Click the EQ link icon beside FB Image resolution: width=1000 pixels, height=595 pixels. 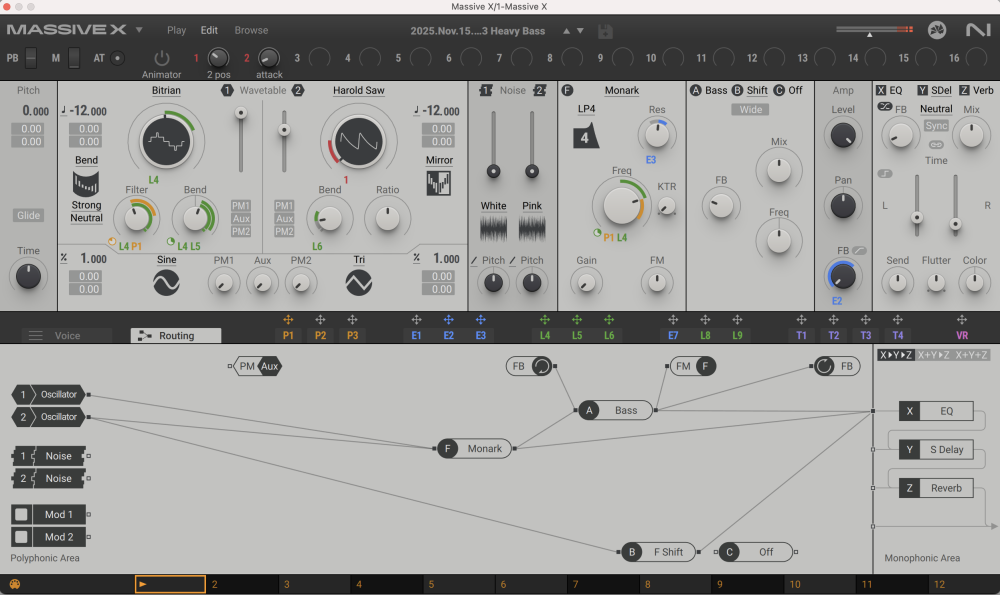click(x=885, y=107)
